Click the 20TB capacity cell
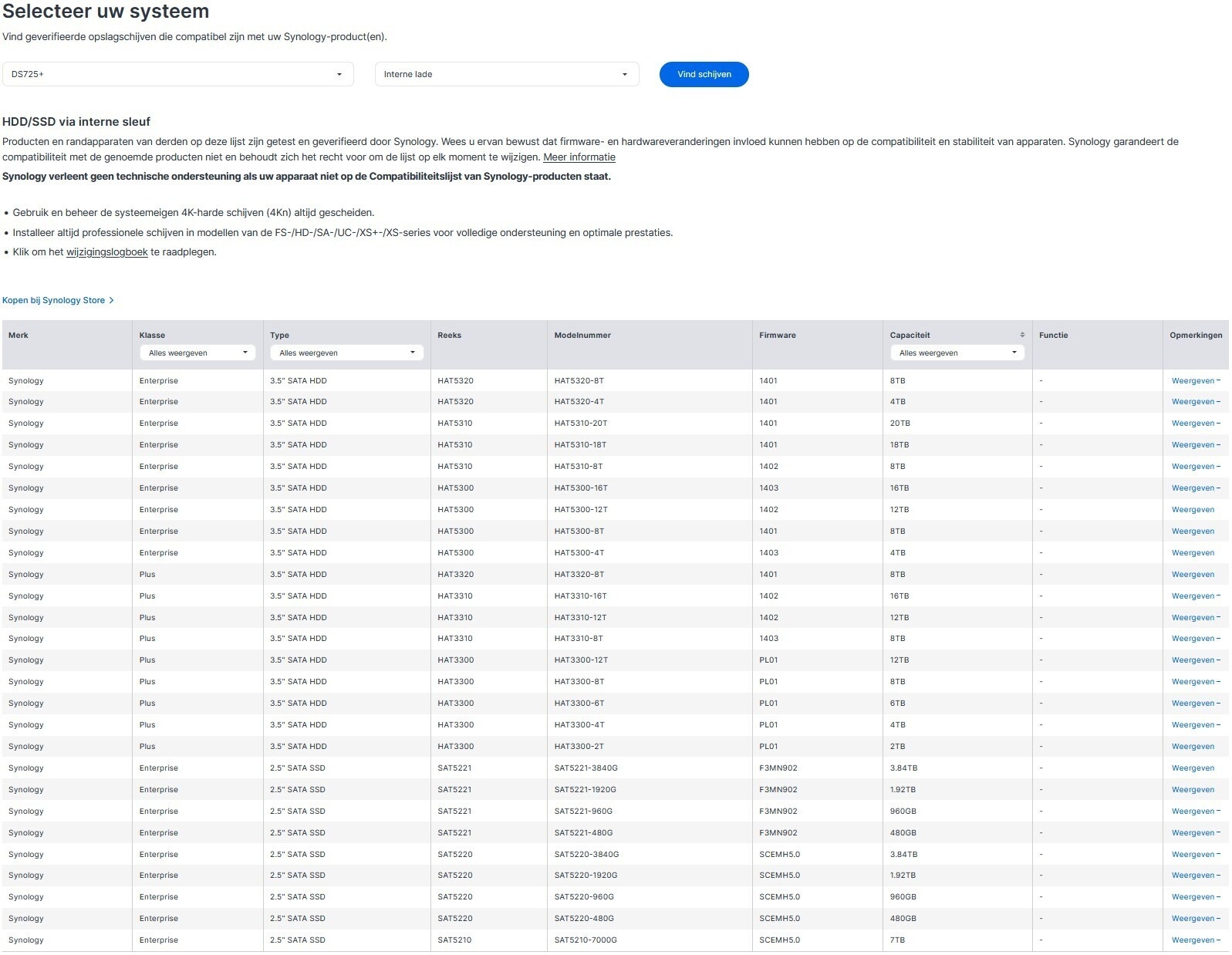1232x955 pixels. pyautogui.click(x=900, y=424)
